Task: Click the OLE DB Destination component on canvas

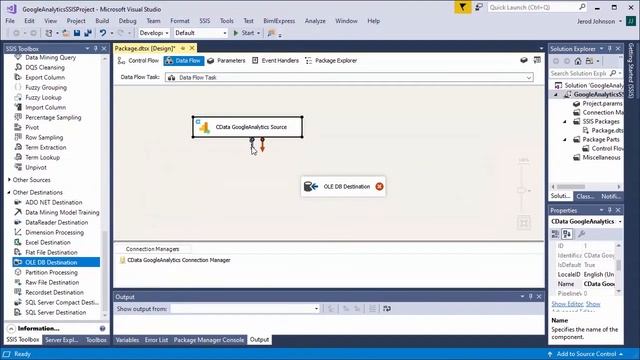Action: [x=343, y=187]
